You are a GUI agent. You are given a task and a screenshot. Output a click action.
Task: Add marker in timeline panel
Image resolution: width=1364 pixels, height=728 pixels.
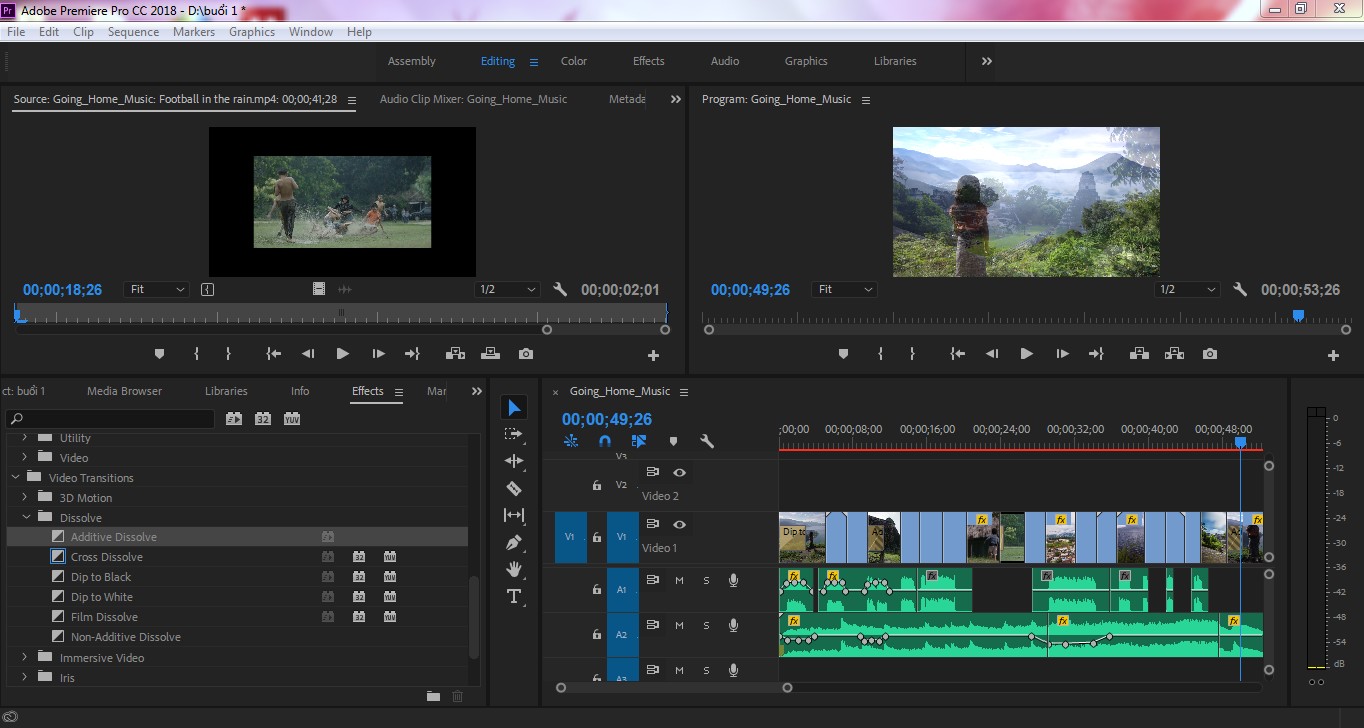(x=673, y=441)
